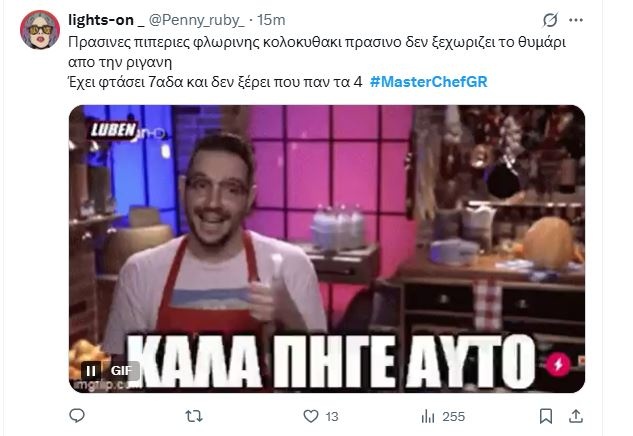View tweet analytics bar chart icon

[x=428, y=416]
